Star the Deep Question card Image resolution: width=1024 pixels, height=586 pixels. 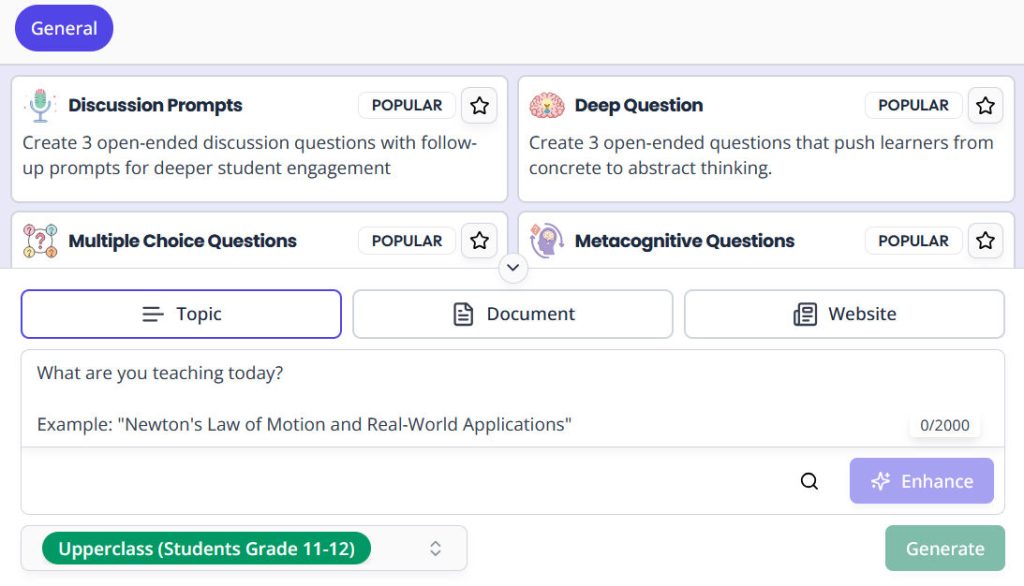click(x=985, y=106)
